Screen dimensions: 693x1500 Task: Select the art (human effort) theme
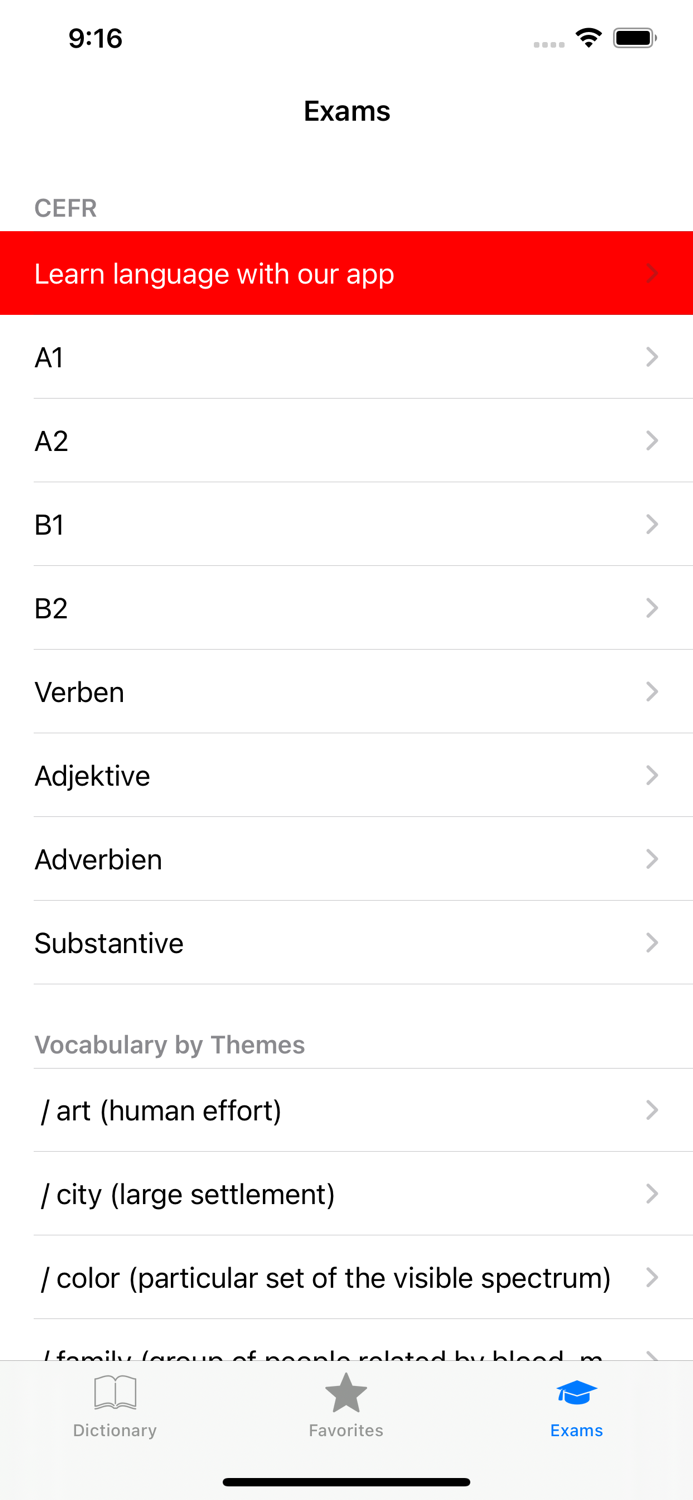pyautogui.click(x=346, y=1110)
